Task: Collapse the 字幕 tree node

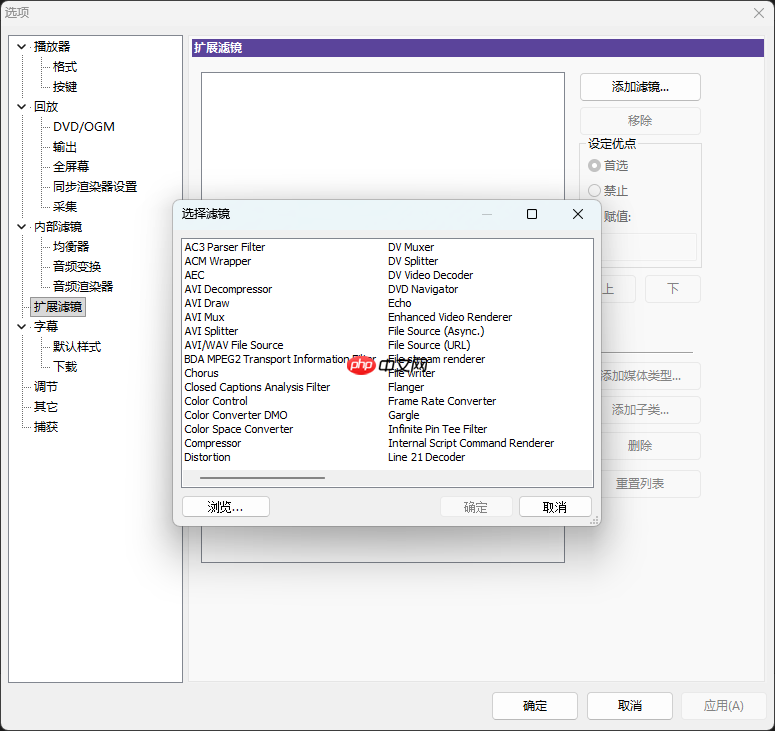Action: coord(21,326)
